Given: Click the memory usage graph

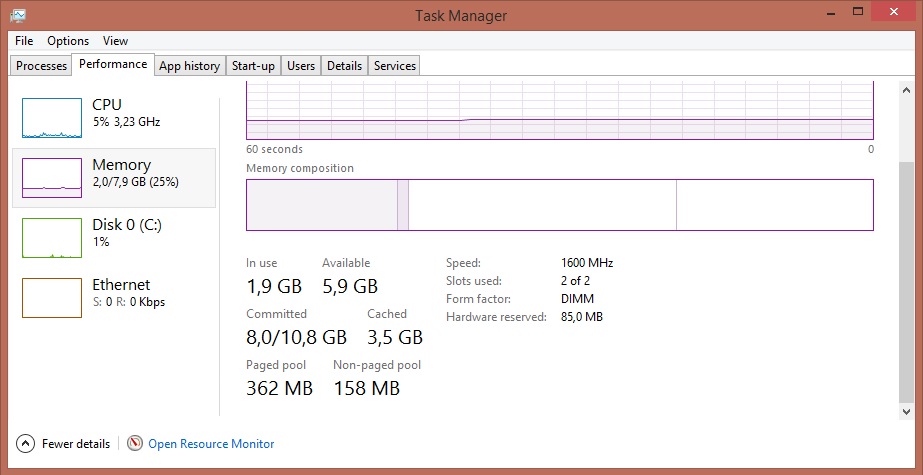Looking at the screenshot, I should click(x=560, y=111).
